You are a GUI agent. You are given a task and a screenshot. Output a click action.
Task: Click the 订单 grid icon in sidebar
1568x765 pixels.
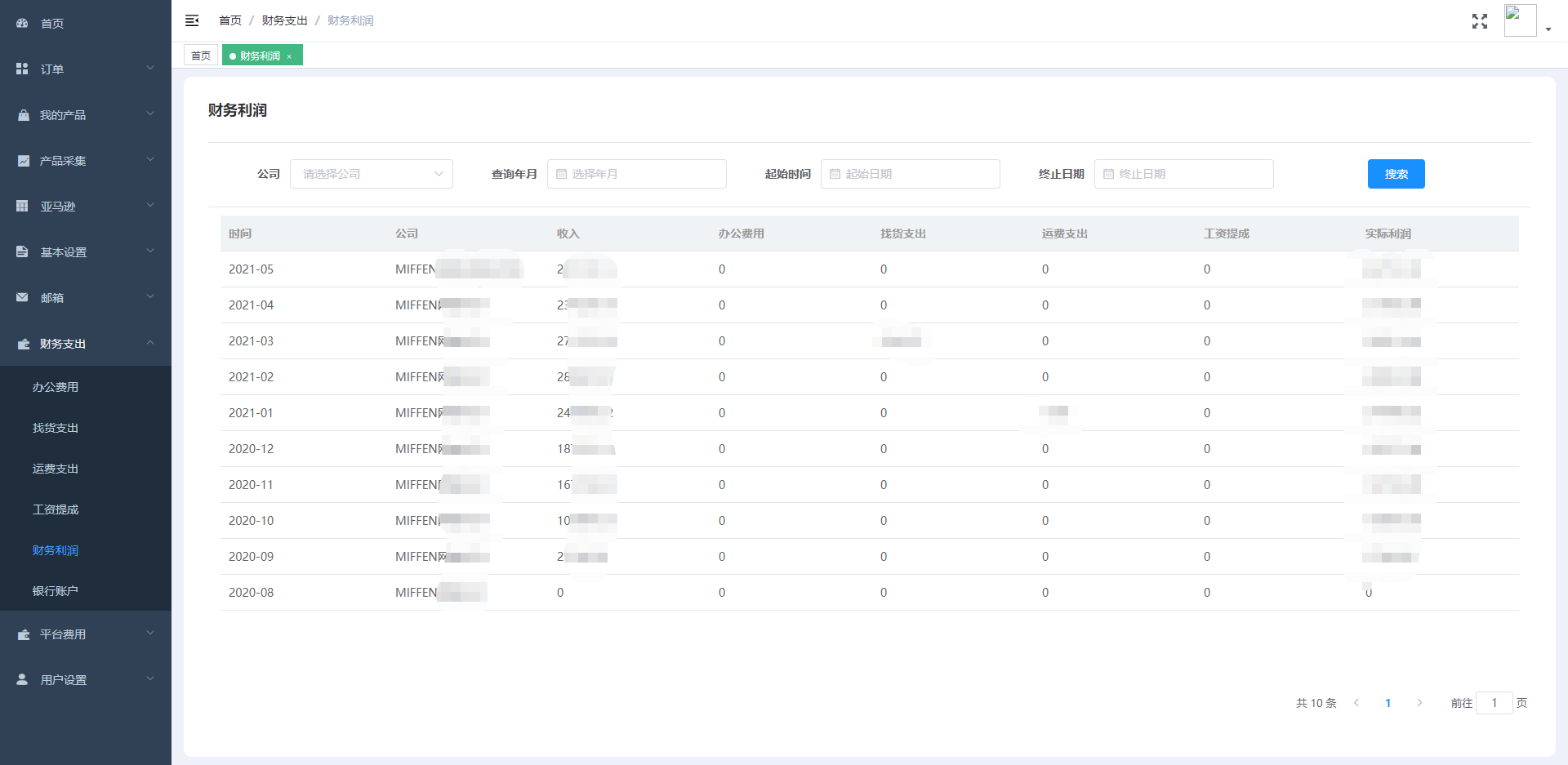pyautogui.click(x=22, y=69)
